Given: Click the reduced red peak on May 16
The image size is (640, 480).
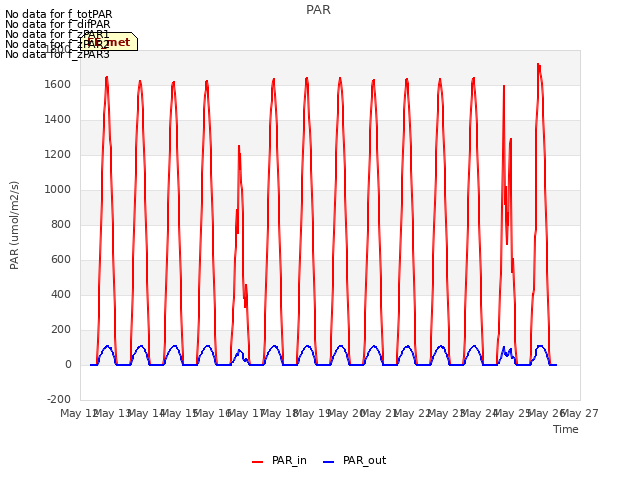Looking at the screenshot, I should (x=239, y=147).
